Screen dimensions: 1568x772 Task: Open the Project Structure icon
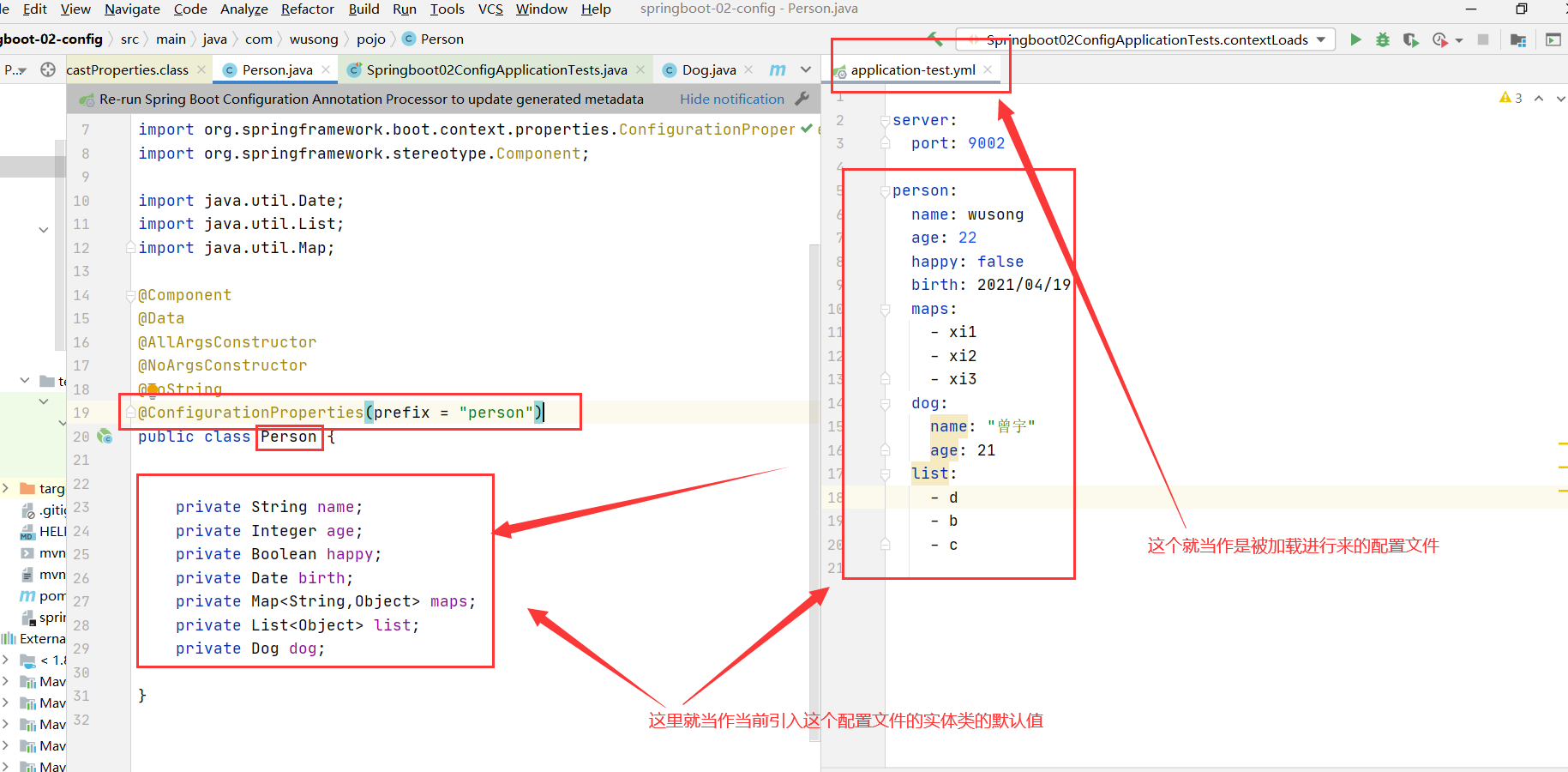1518,39
